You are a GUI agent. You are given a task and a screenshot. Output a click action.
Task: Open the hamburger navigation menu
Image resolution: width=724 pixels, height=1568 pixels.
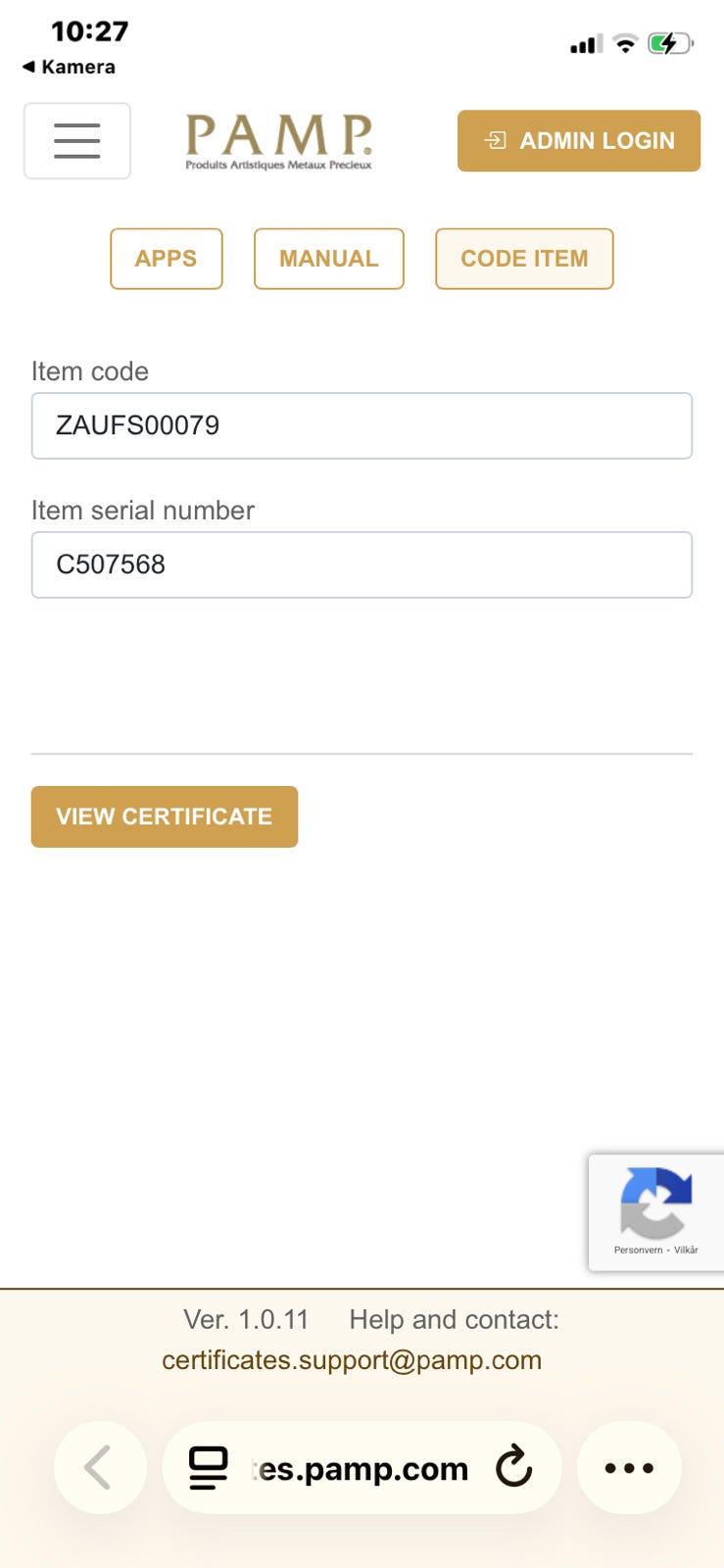pyautogui.click(x=77, y=141)
